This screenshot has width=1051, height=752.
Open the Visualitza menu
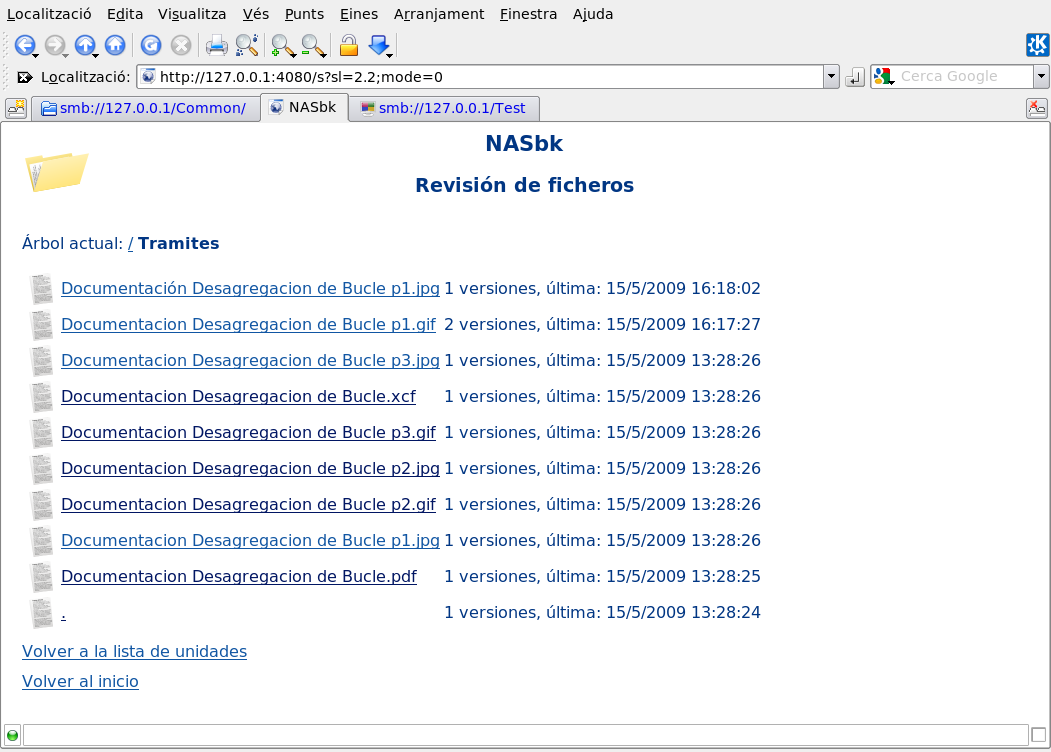coord(192,14)
